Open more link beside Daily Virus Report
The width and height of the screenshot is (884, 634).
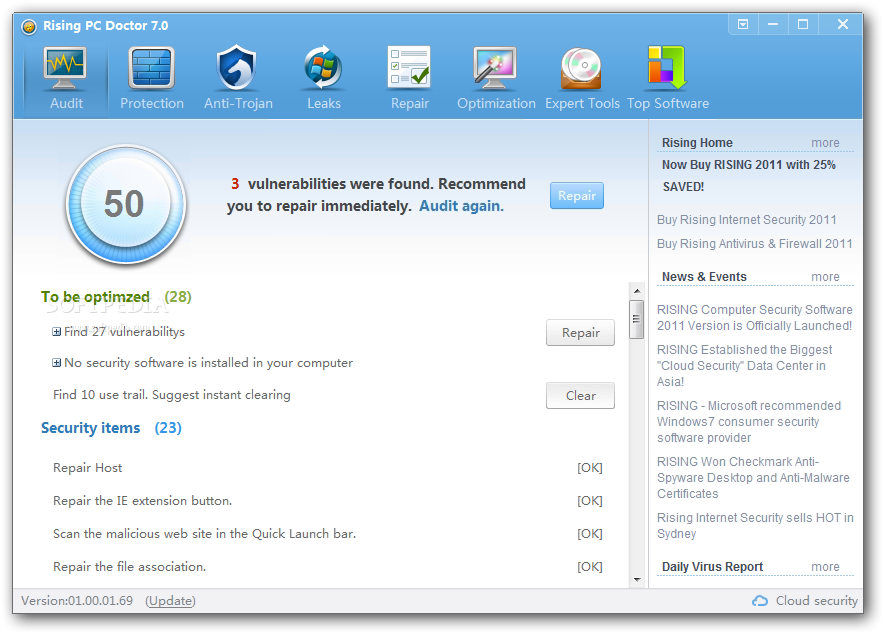(825, 567)
